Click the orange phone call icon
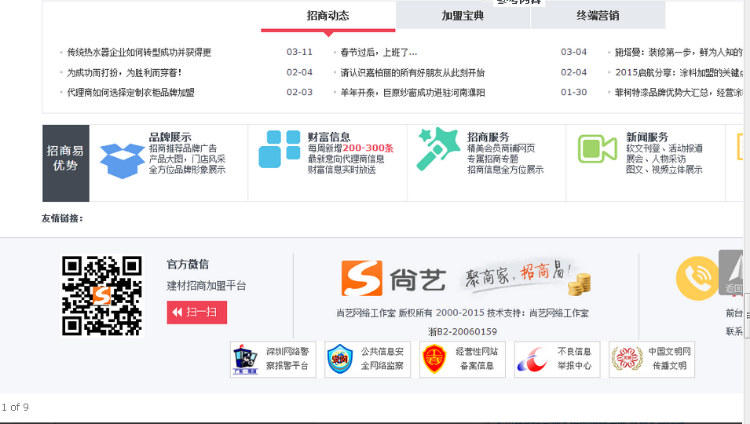 [697, 278]
